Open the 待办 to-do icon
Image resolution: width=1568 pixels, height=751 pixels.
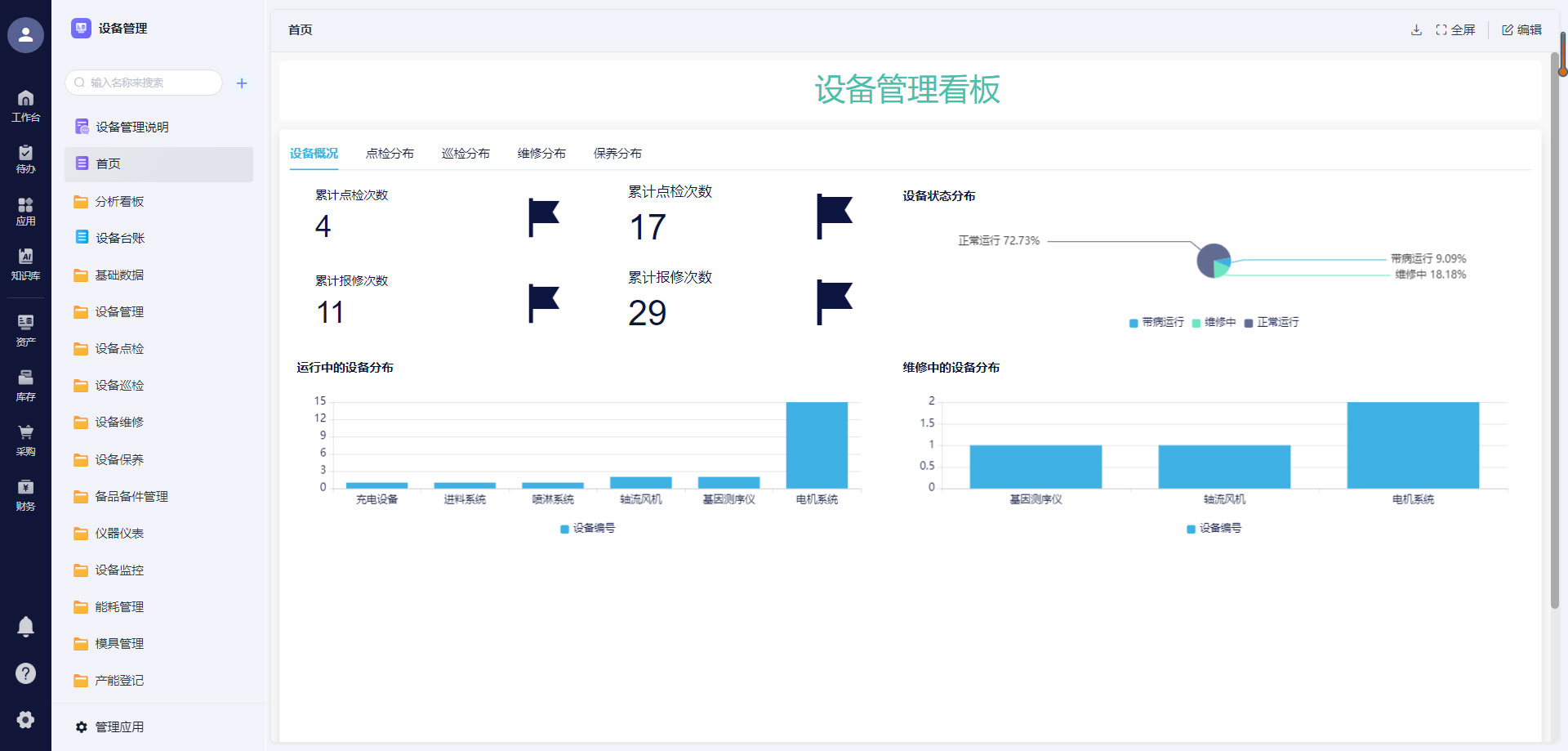(25, 159)
